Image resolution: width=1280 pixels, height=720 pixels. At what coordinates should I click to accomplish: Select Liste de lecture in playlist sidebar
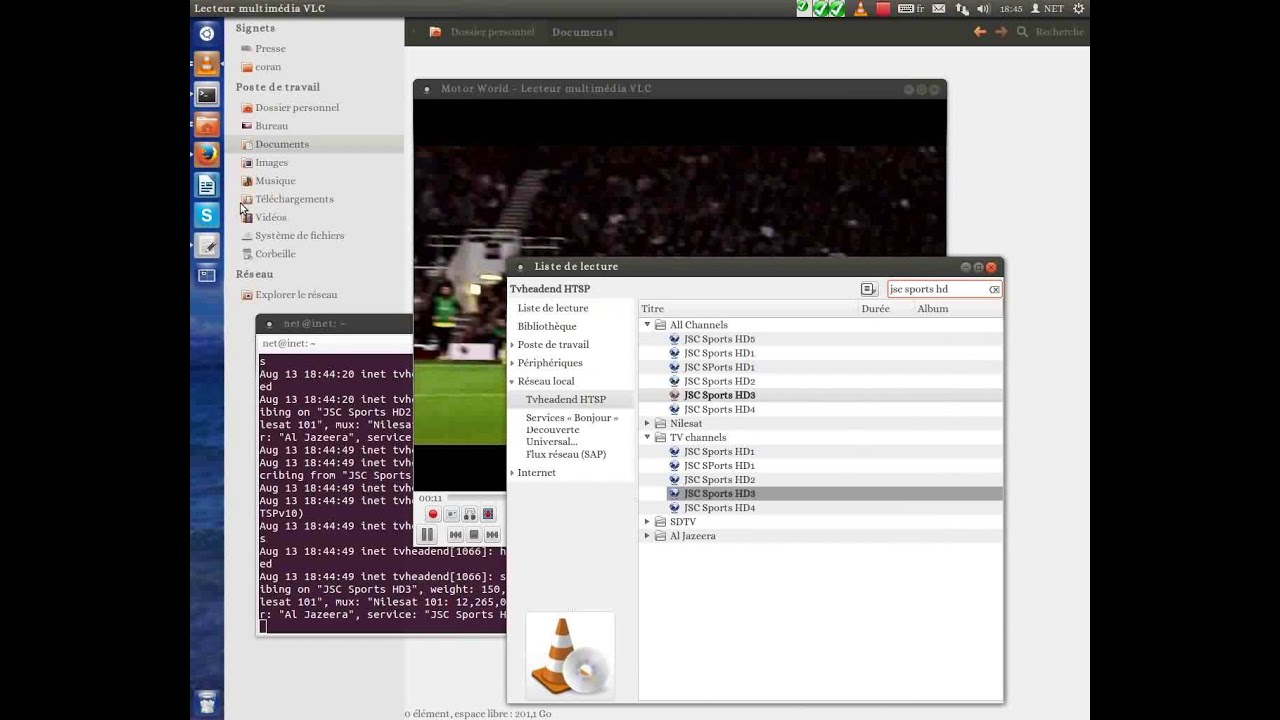(553, 308)
